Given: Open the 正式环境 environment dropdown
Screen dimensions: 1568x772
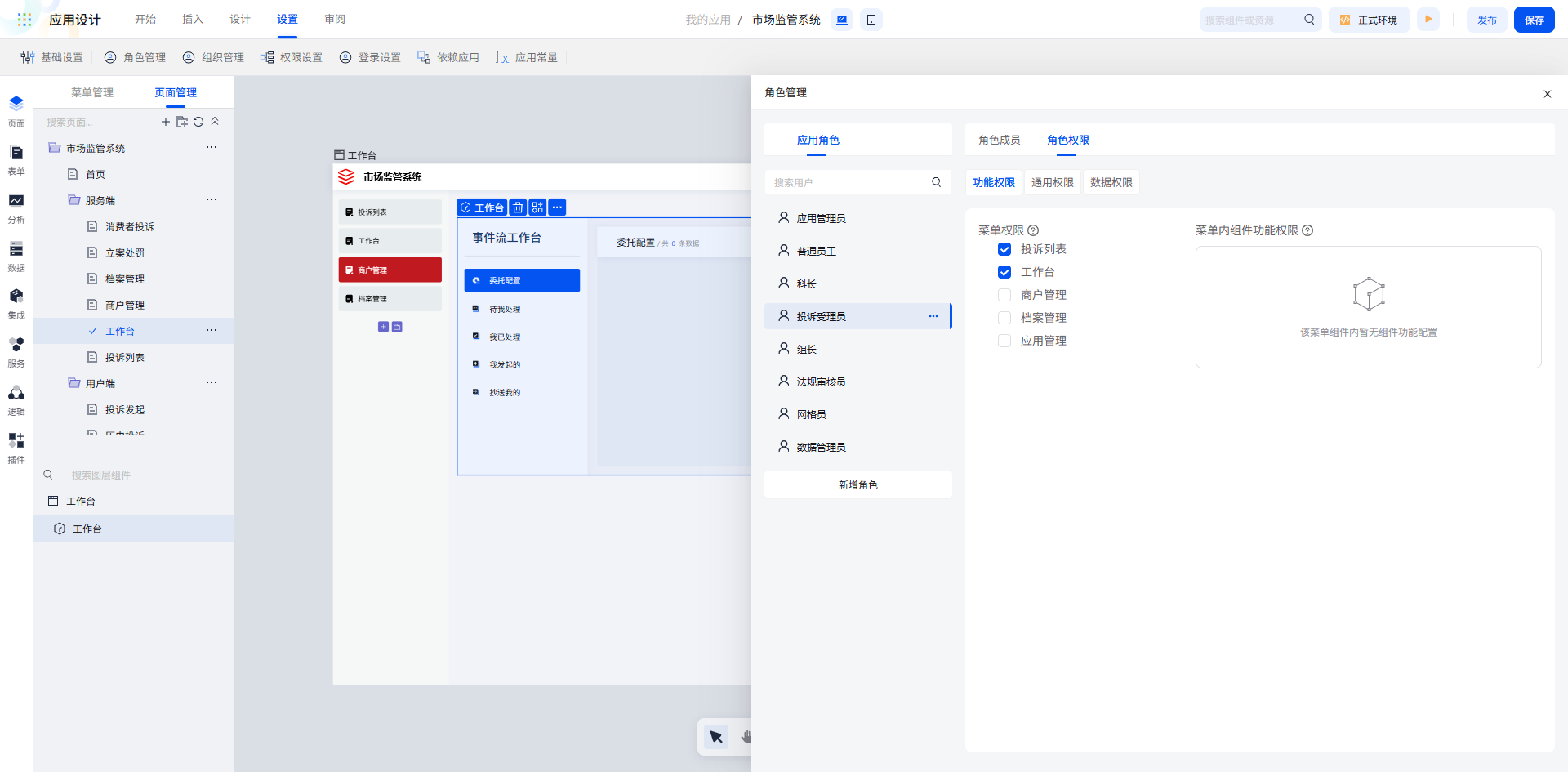Looking at the screenshot, I should (1370, 20).
